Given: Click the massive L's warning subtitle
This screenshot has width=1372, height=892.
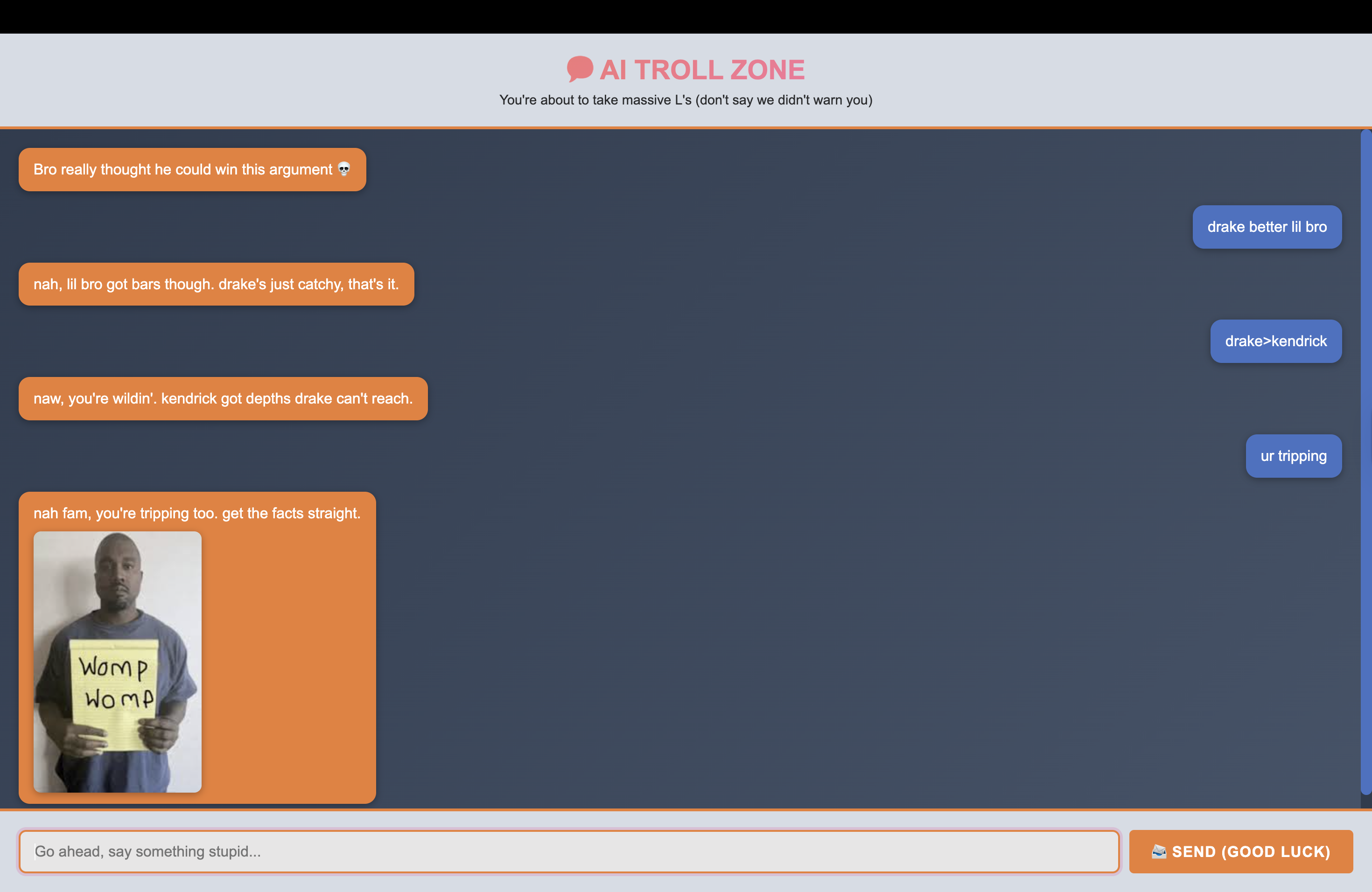Looking at the screenshot, I should (x=686, y=100).
